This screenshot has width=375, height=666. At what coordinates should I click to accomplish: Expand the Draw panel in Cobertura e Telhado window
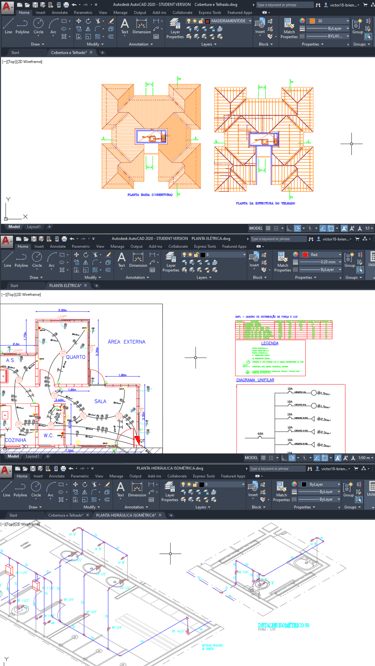point(37,44)
